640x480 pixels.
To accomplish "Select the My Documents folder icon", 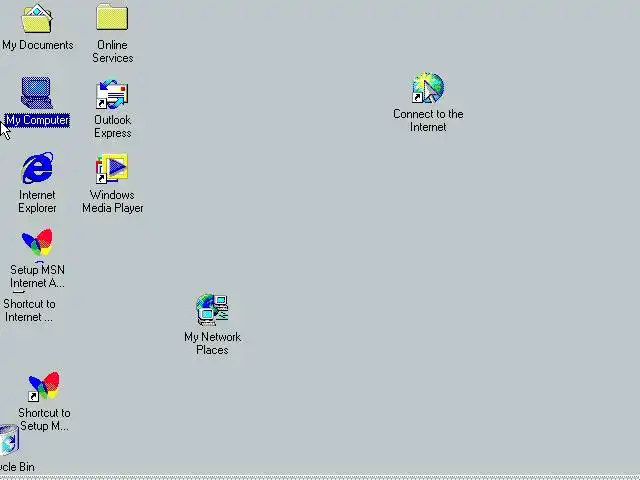I will pyautogui.click(x=37, y=18).
